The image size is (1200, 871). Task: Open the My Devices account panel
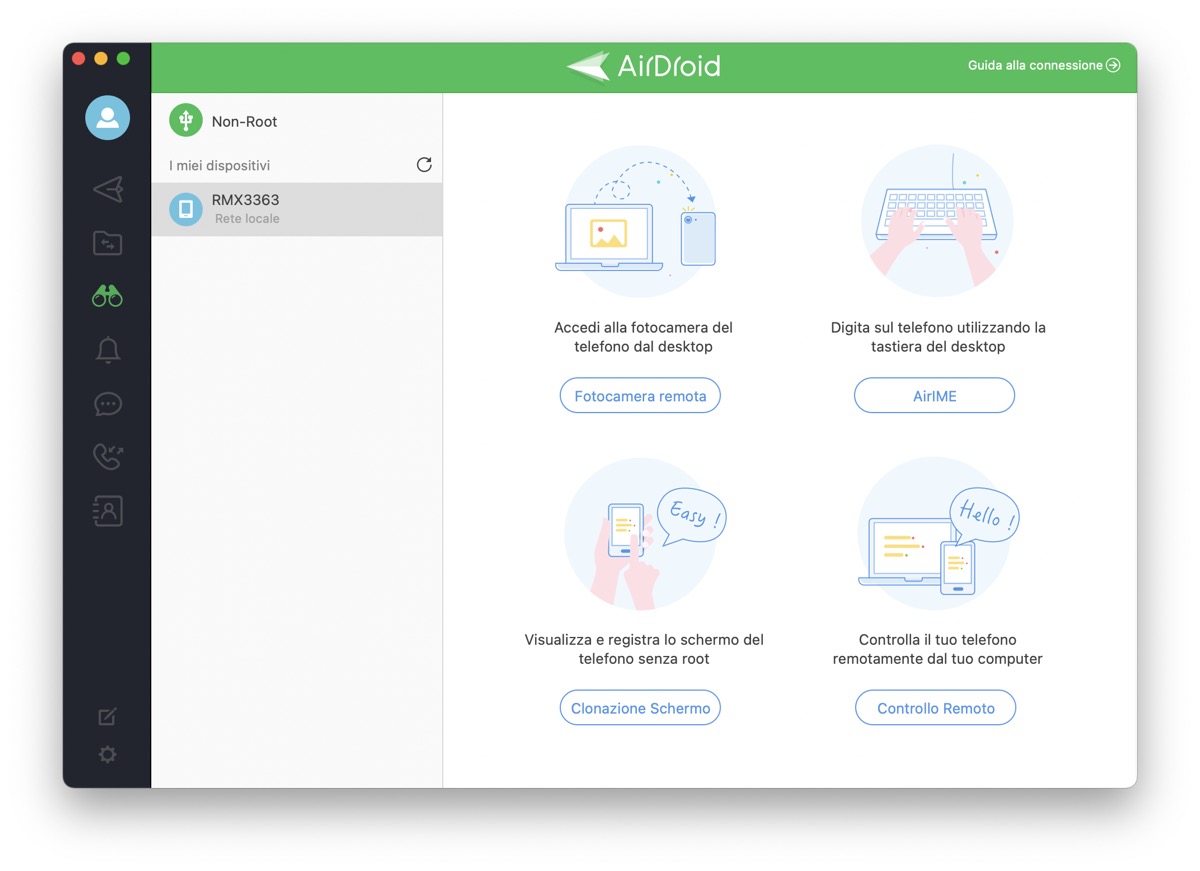point(107,117)
